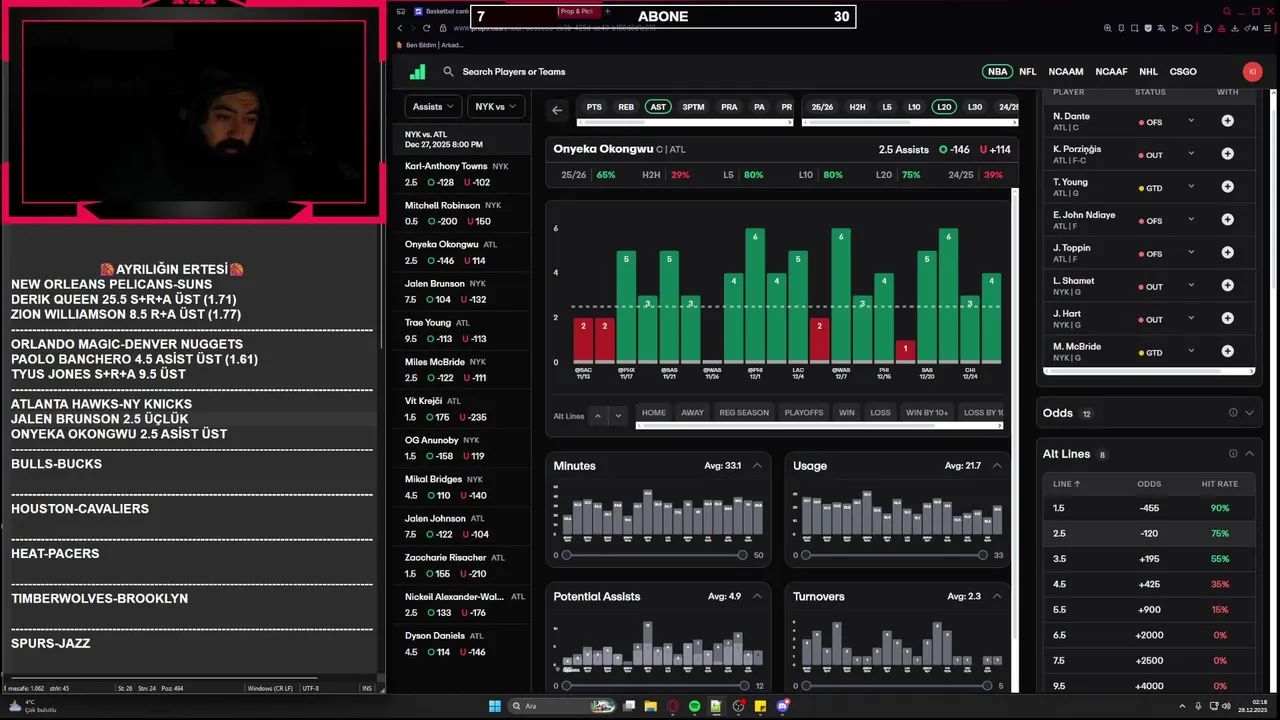This screenshot has width=1280, height=720.
Task: Open the Assists stat dropdown
Action: click(433, 106)
